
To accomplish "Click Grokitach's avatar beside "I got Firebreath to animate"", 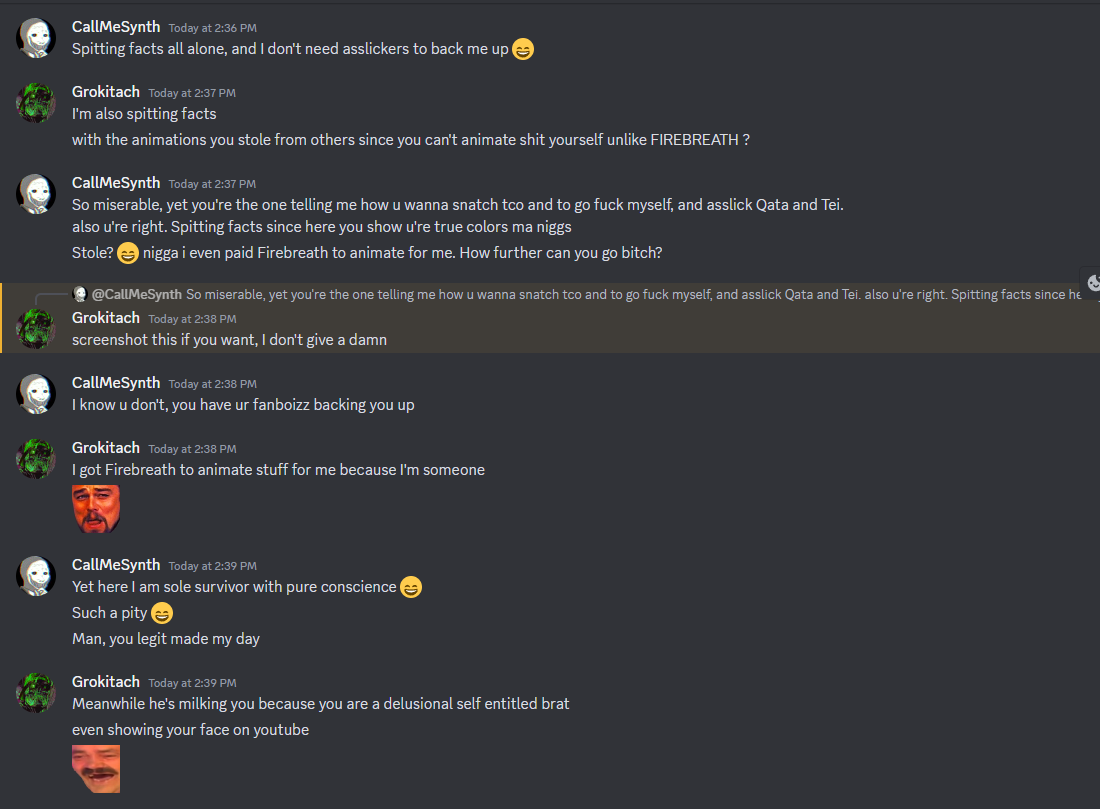I will pos(36,459).
